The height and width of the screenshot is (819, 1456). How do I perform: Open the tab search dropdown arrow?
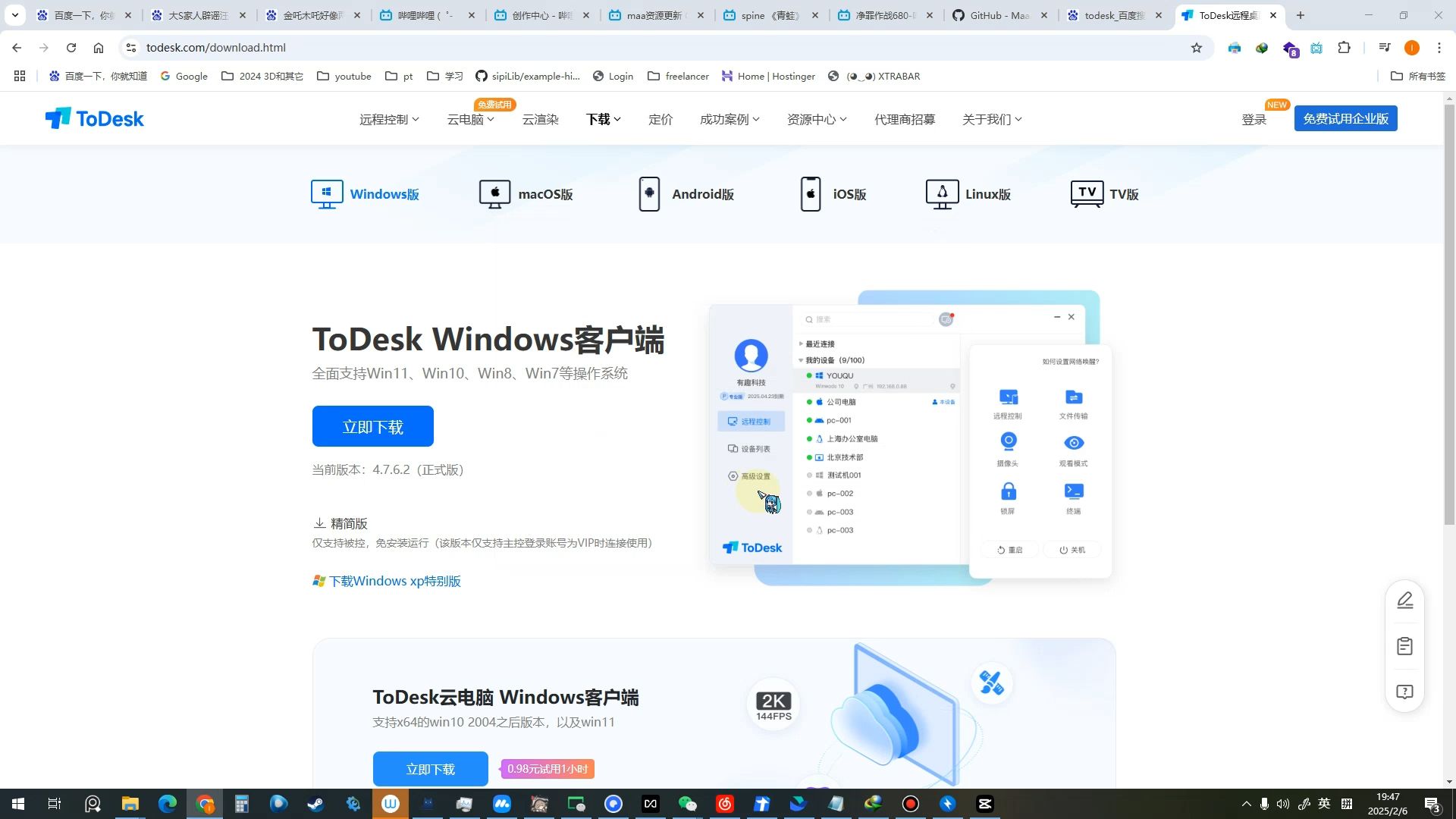14,15
